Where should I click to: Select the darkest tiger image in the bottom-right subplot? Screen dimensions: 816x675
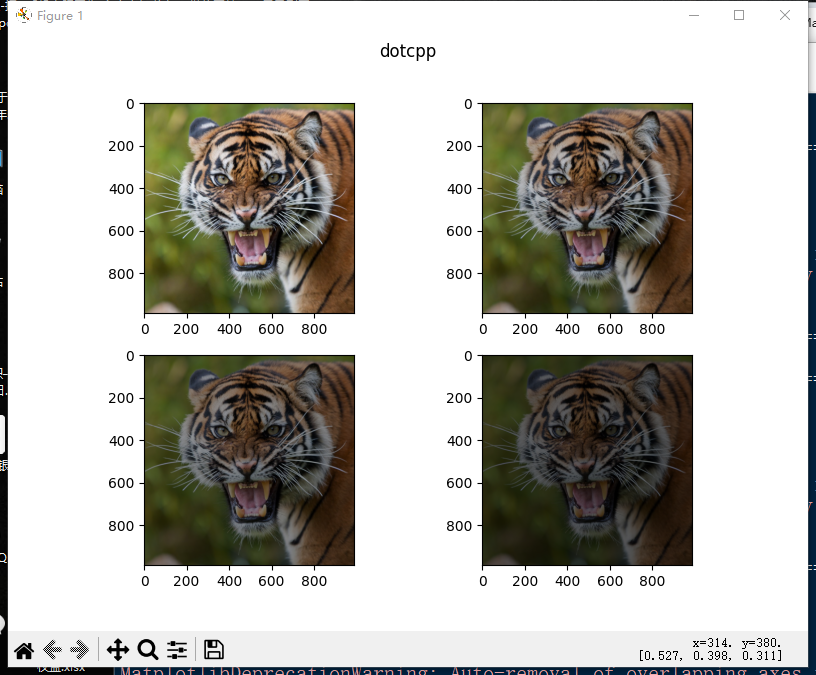[588, 461]
